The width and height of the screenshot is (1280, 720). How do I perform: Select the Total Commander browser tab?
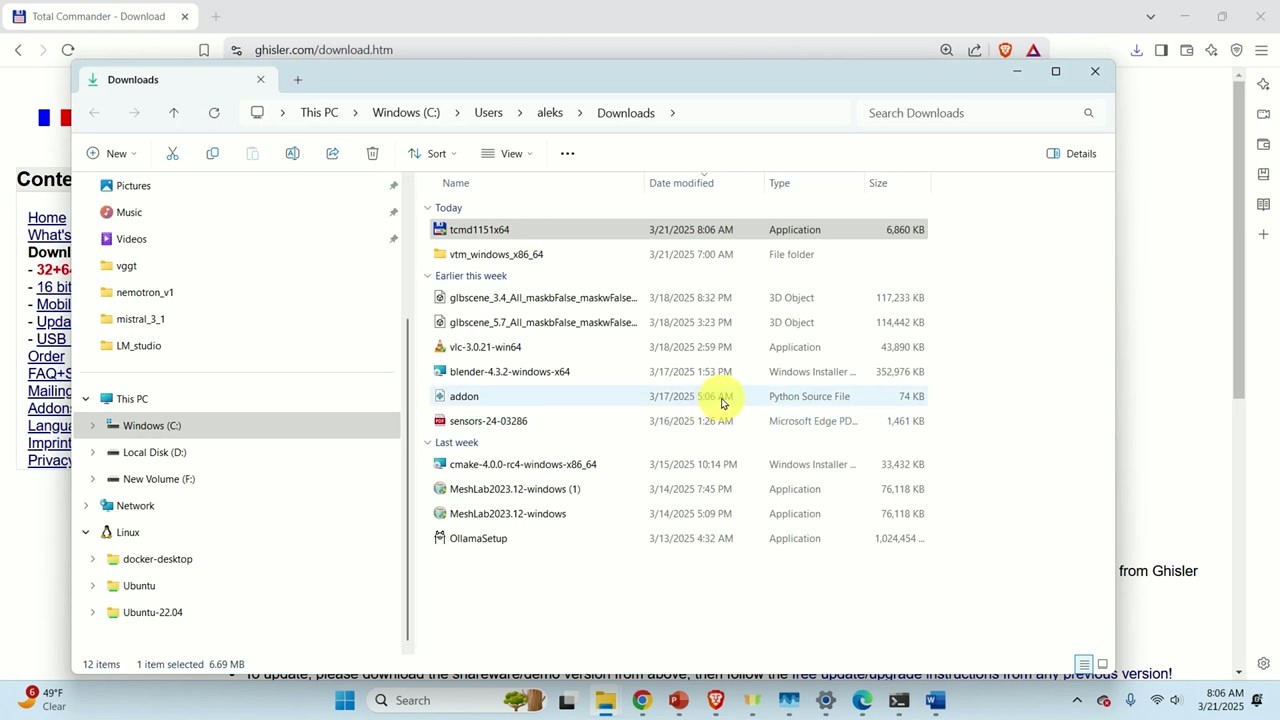[x=98, y=16]
